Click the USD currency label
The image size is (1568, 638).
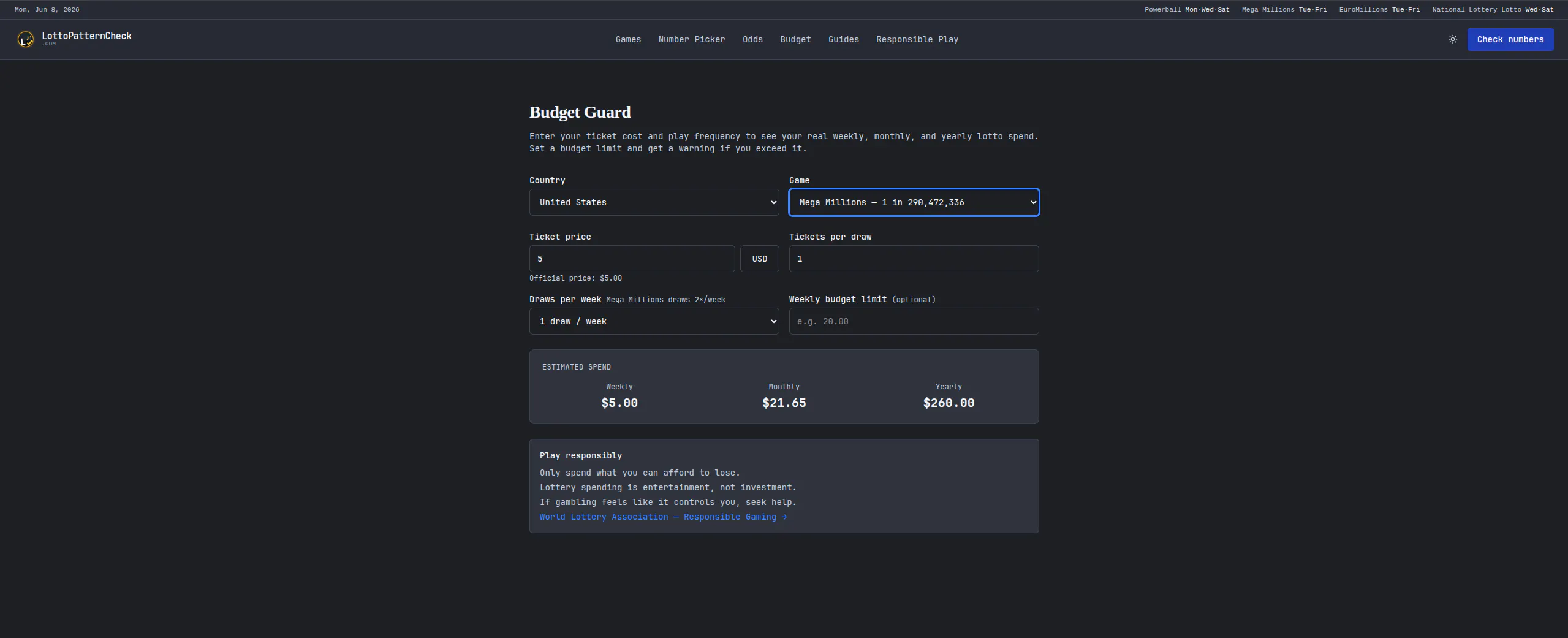click(759, 259)
